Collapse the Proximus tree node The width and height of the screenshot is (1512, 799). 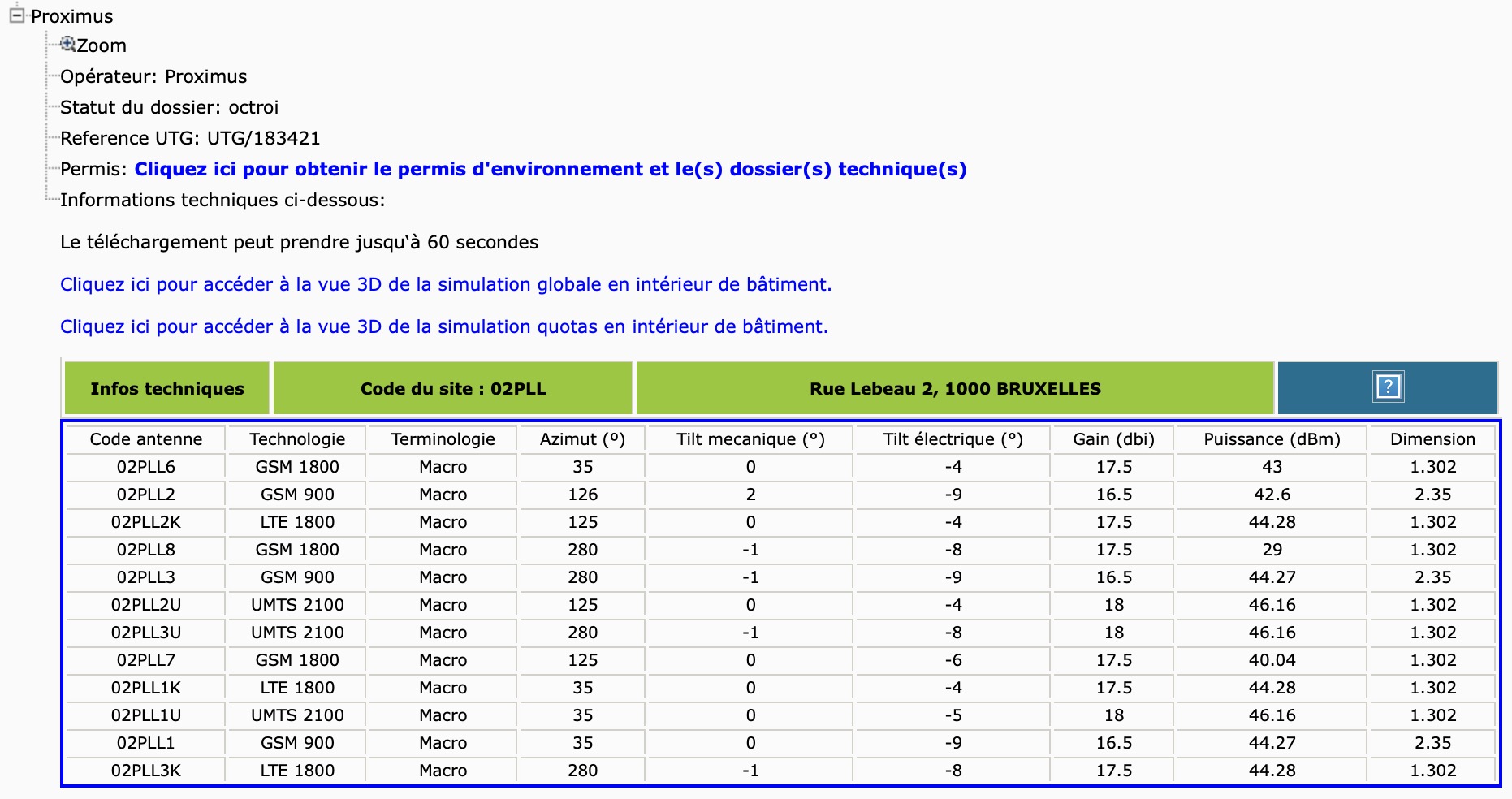[17, 15]
